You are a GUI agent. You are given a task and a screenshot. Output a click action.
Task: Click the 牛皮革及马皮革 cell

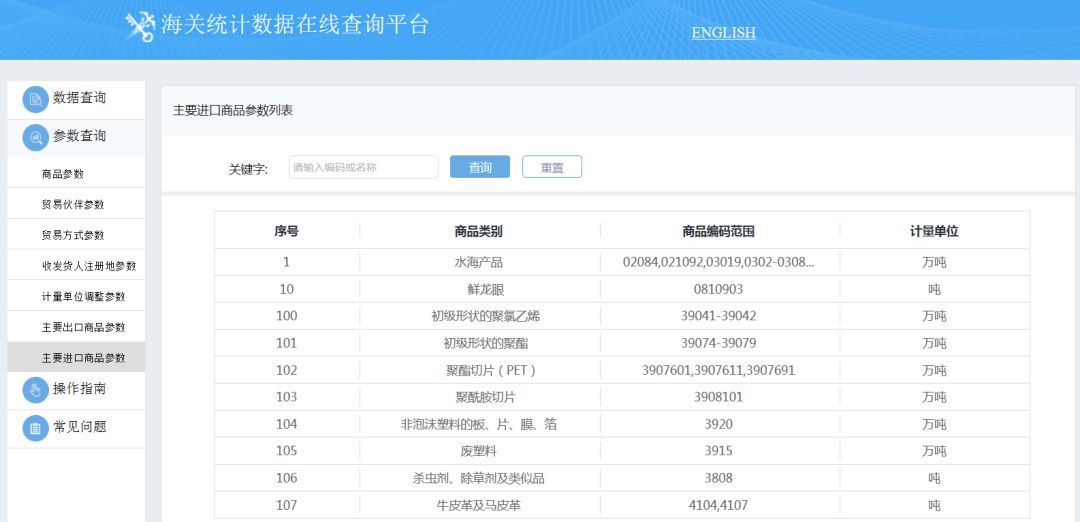479,505
